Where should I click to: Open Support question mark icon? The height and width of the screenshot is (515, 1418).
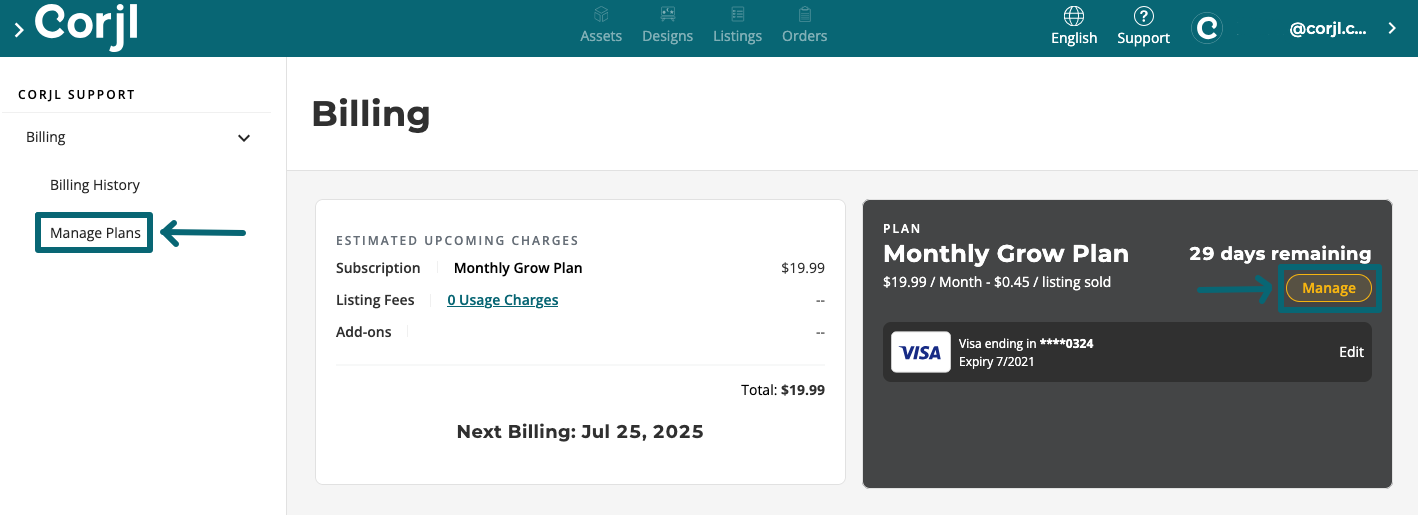pos(1144,16)
